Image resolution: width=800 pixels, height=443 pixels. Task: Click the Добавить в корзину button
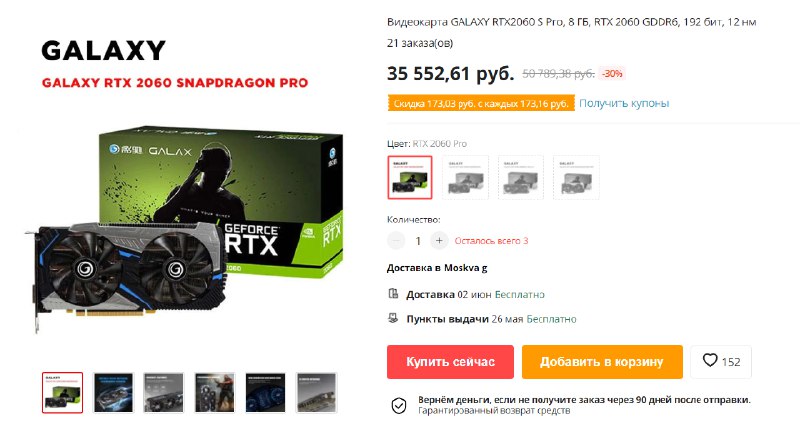[x=602, y=362]
